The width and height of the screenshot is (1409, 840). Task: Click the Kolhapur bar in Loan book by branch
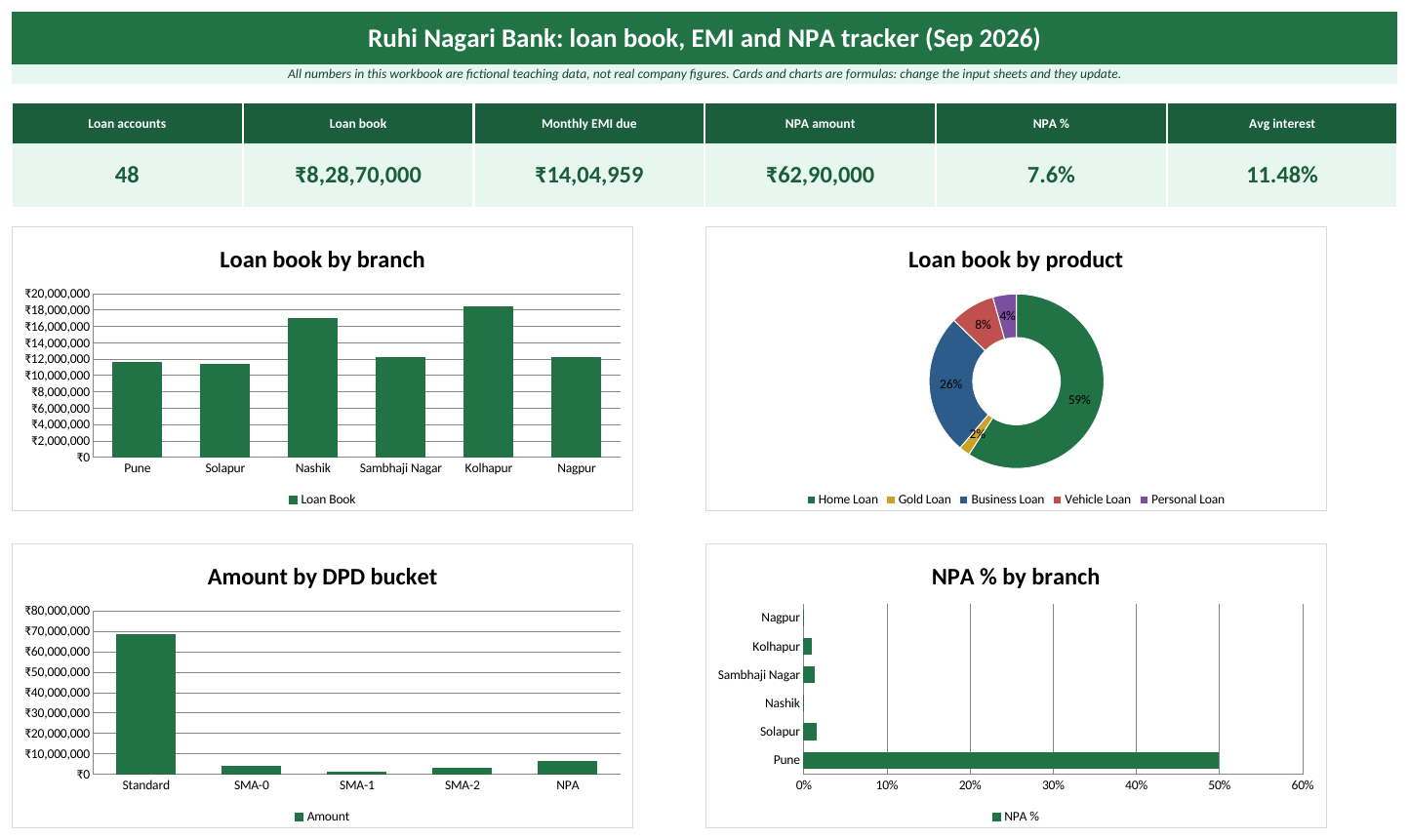[x=488, y=381]
